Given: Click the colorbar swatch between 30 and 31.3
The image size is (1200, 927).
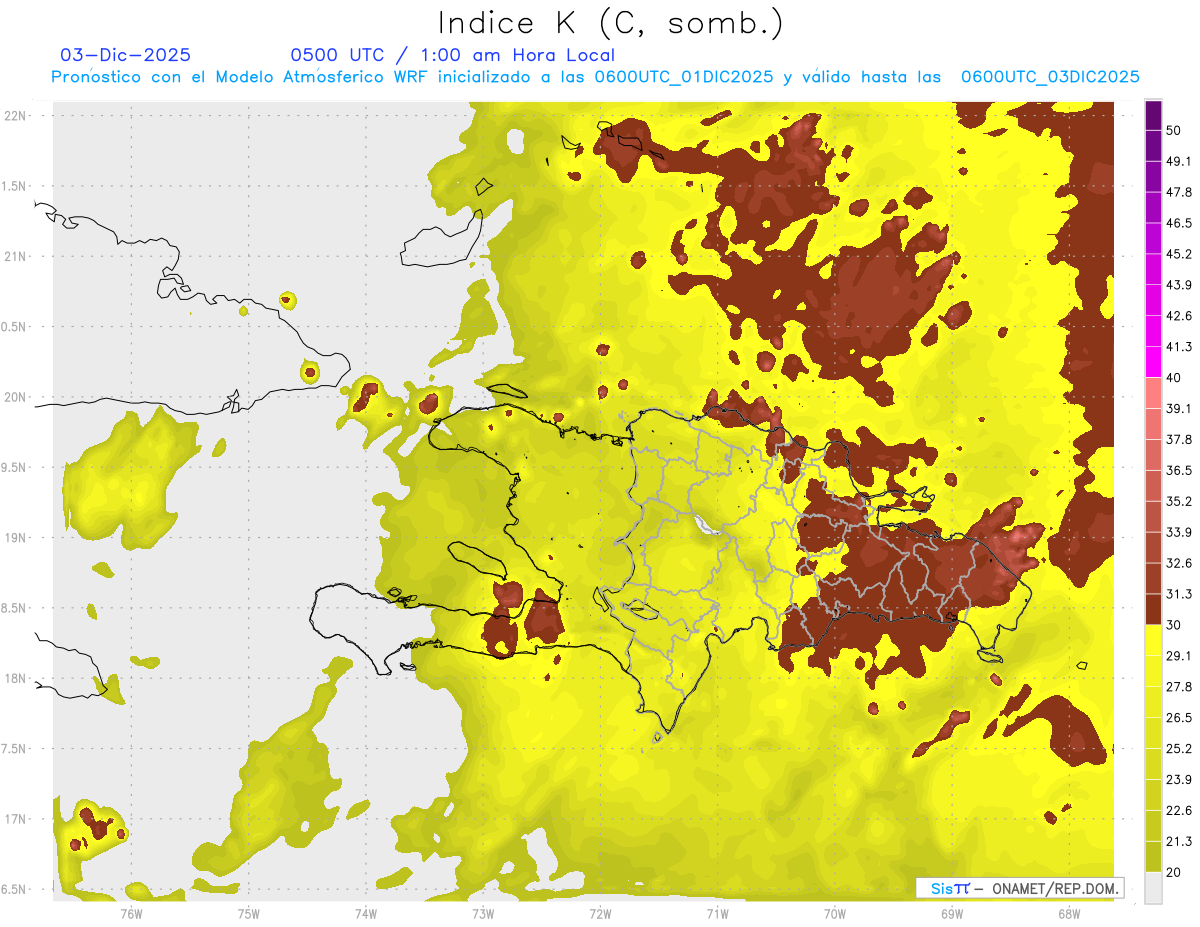Looking at the screenshot, I should click(x=1153, y=609).
